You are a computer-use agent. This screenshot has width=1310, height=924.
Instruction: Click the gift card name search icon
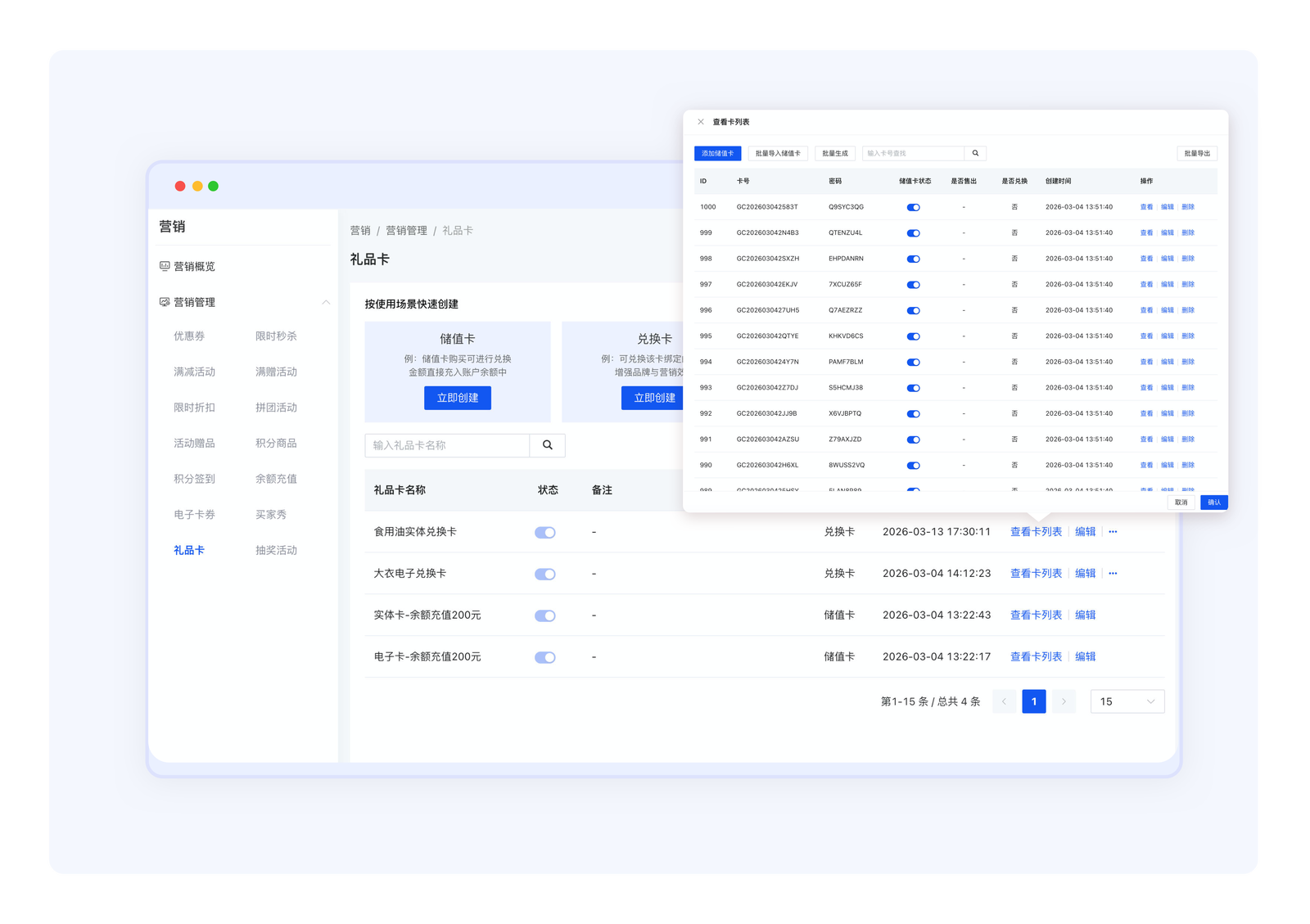click(547, 445)
